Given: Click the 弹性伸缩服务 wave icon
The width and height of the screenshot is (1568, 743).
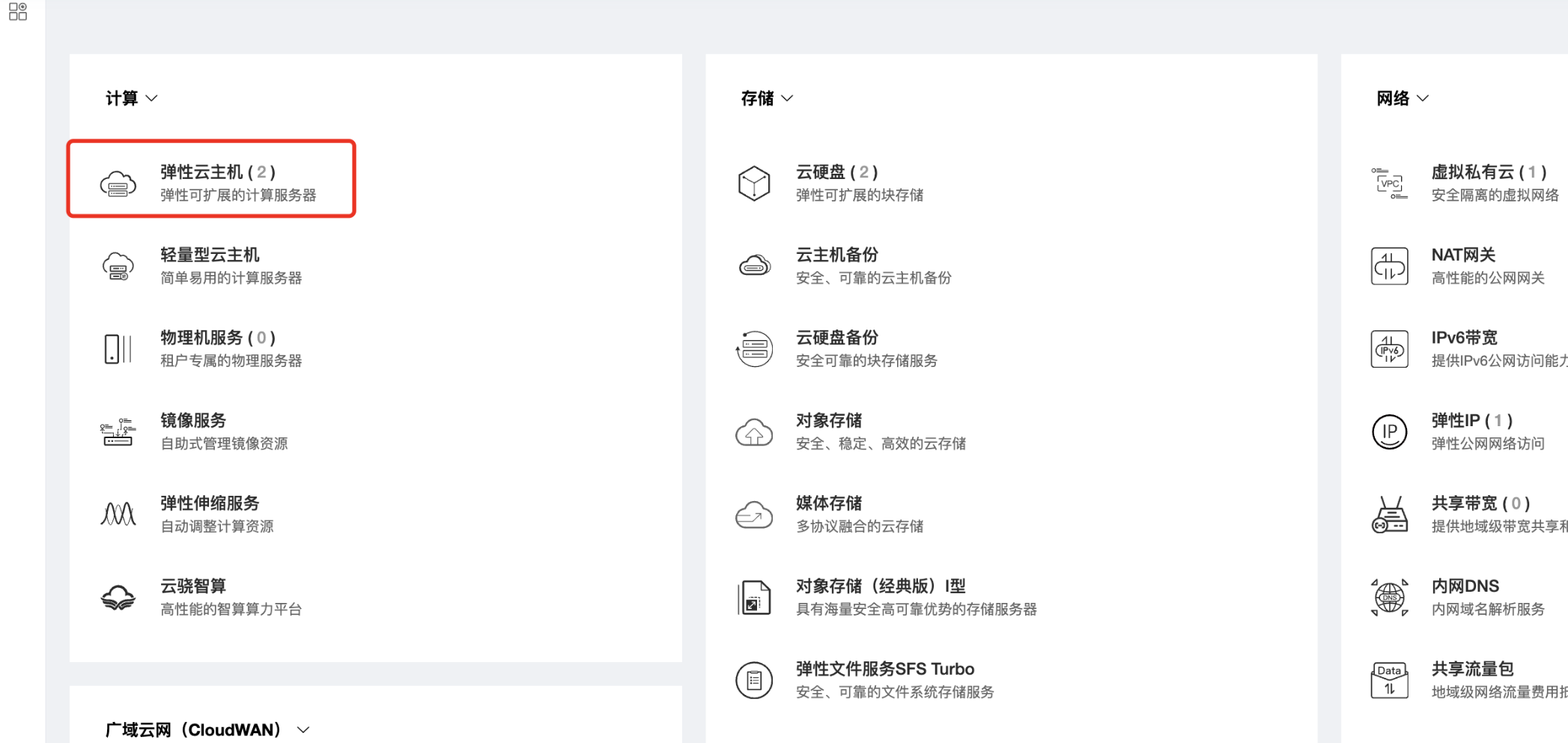Looking at the screenshot, I should (118, 515).
